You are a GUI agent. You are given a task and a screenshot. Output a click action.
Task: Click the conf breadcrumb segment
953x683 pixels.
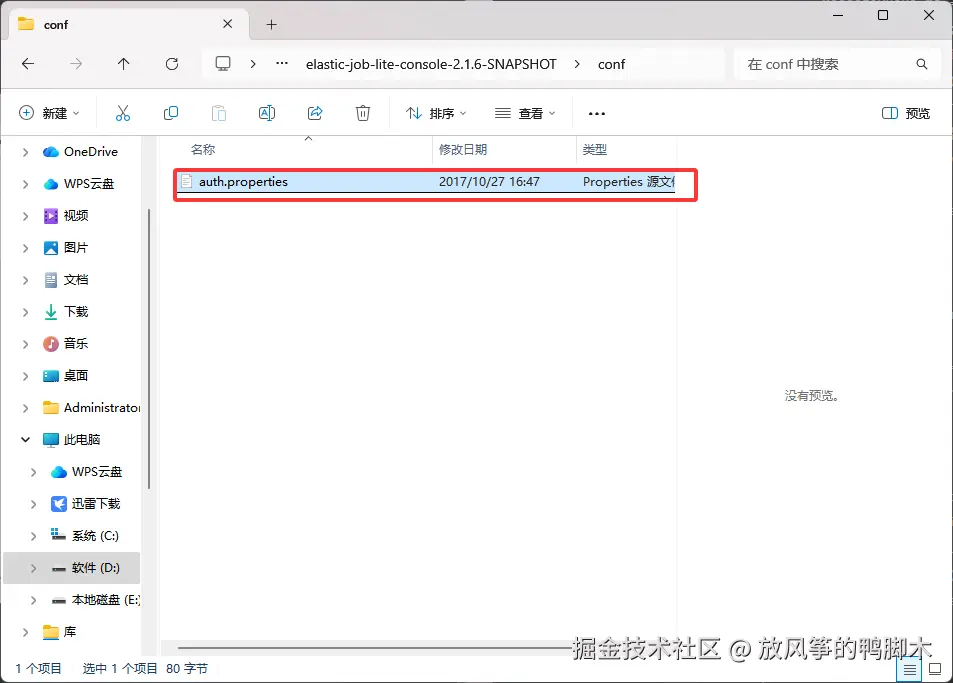611,64
